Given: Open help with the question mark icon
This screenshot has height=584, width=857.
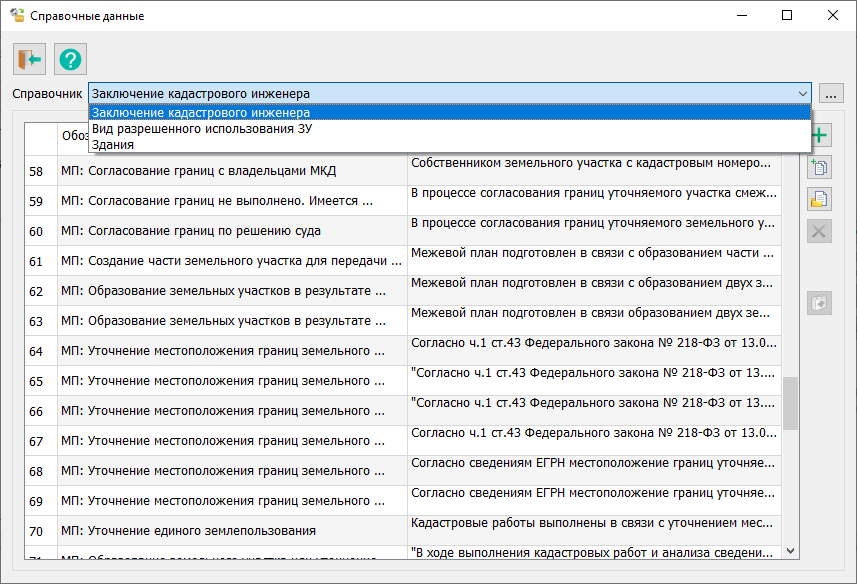Looking at the screenshot, I should [70, 60].
